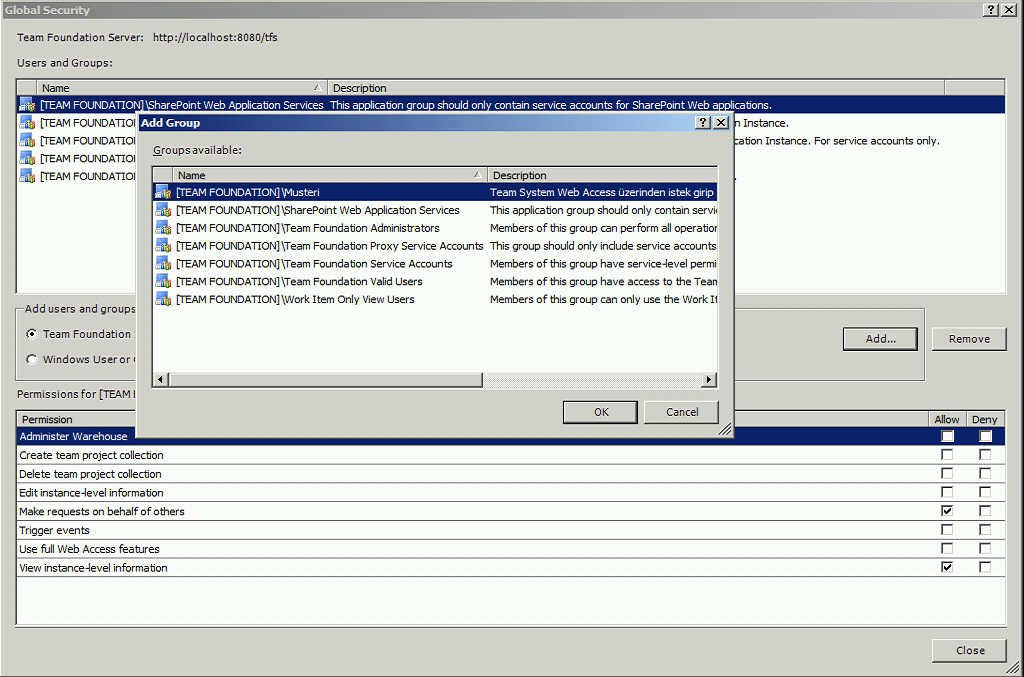The width and height of the screenshot is (1024, 677).
Task: Uncheck Allow for Make requests on behalf of others
Action: pyautogui.click(x=947, y=511)
